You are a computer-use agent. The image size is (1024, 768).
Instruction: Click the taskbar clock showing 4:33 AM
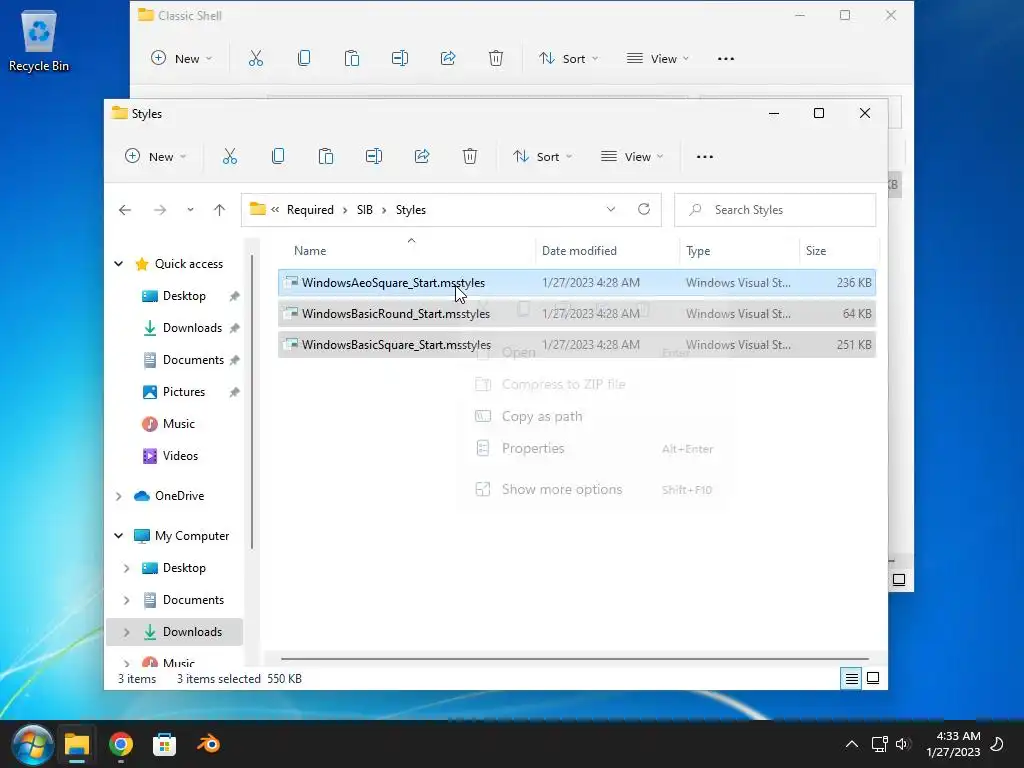tap(953, 744)
